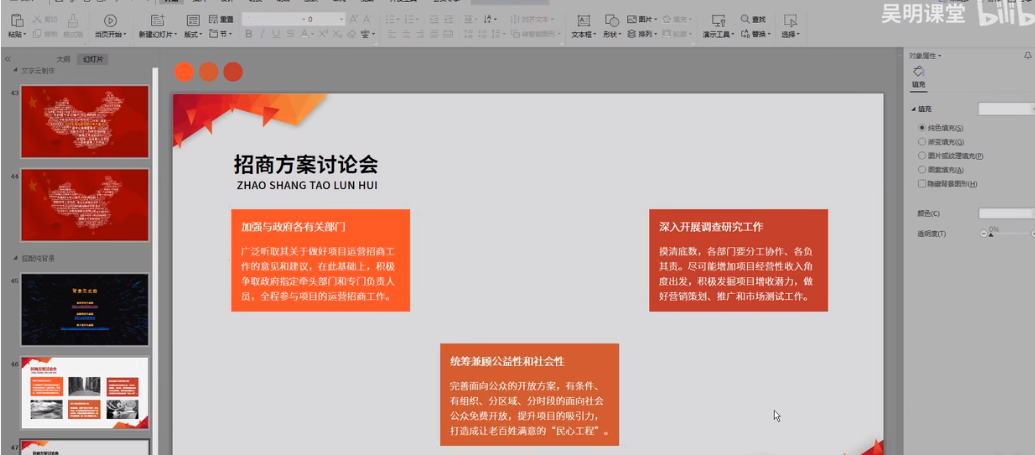Select Pattern fill (图案填充) radio

922,170
